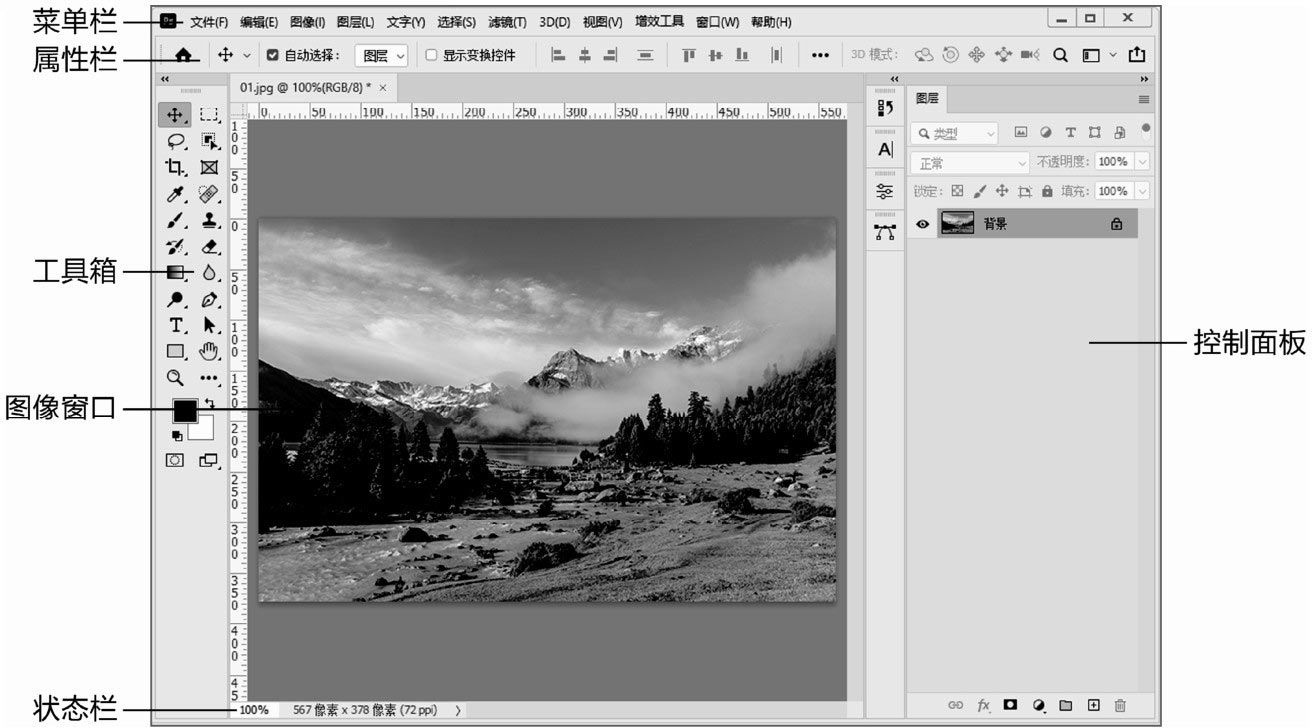Toggle the 自动选择 checkbox
Image resolution: width=1312 pixels, height=728 pixels.
coord(272,56)
